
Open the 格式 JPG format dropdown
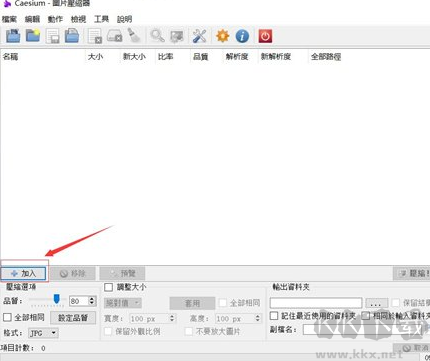(x=44, y=333)
